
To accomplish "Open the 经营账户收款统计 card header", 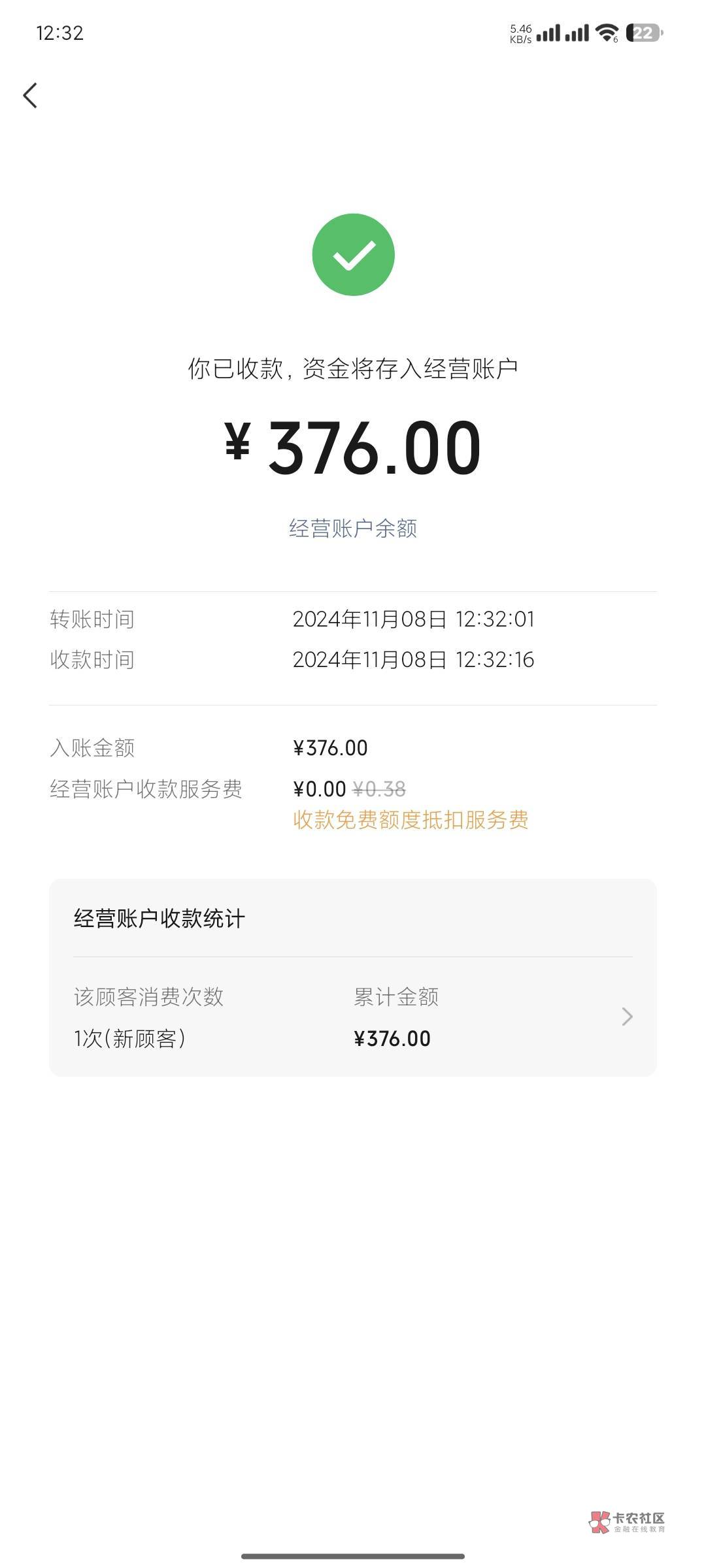I will coord(160,919).
